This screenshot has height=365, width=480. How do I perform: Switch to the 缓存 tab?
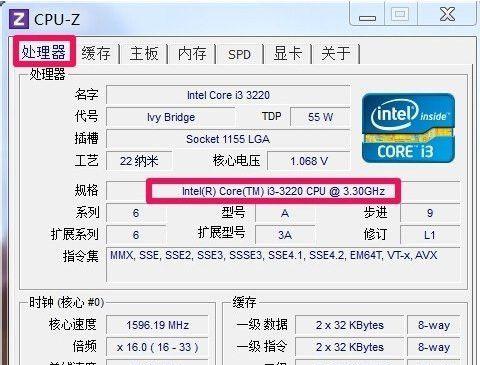click(x=96, y=53)
